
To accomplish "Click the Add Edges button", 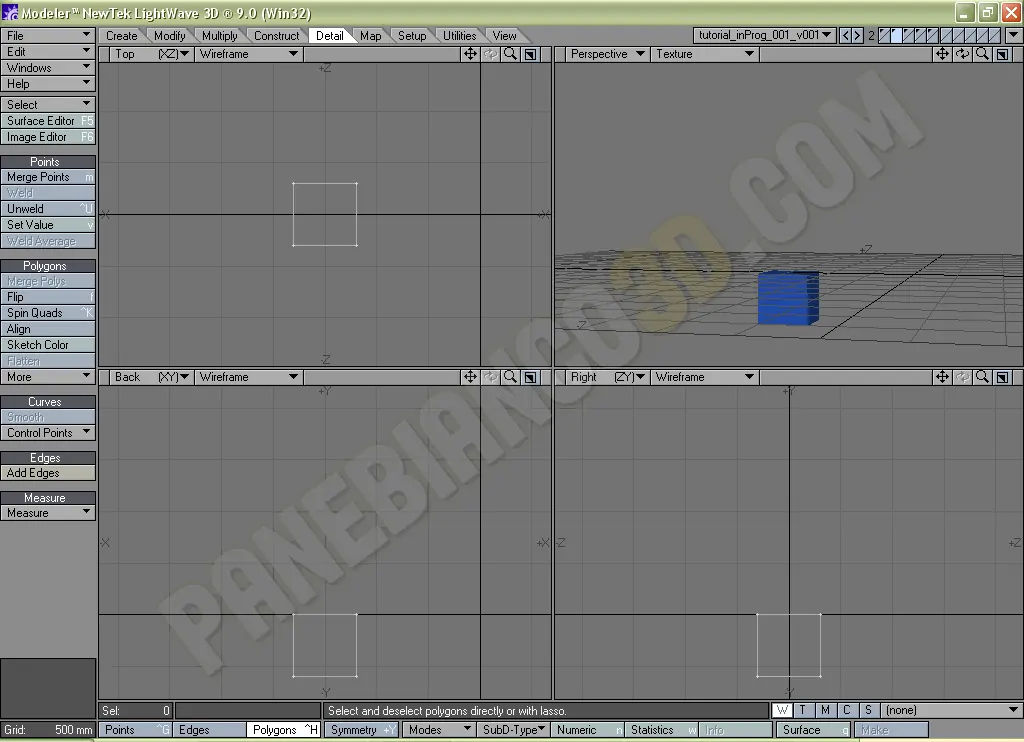I will point(48,473).
